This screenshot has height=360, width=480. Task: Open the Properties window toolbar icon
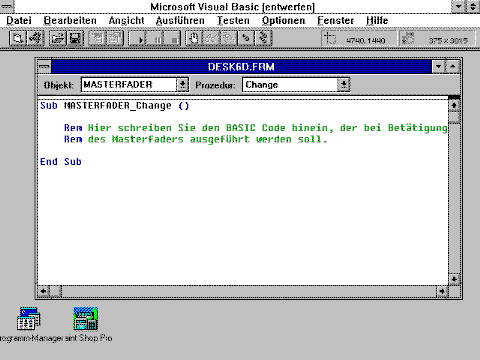(115, 38)
